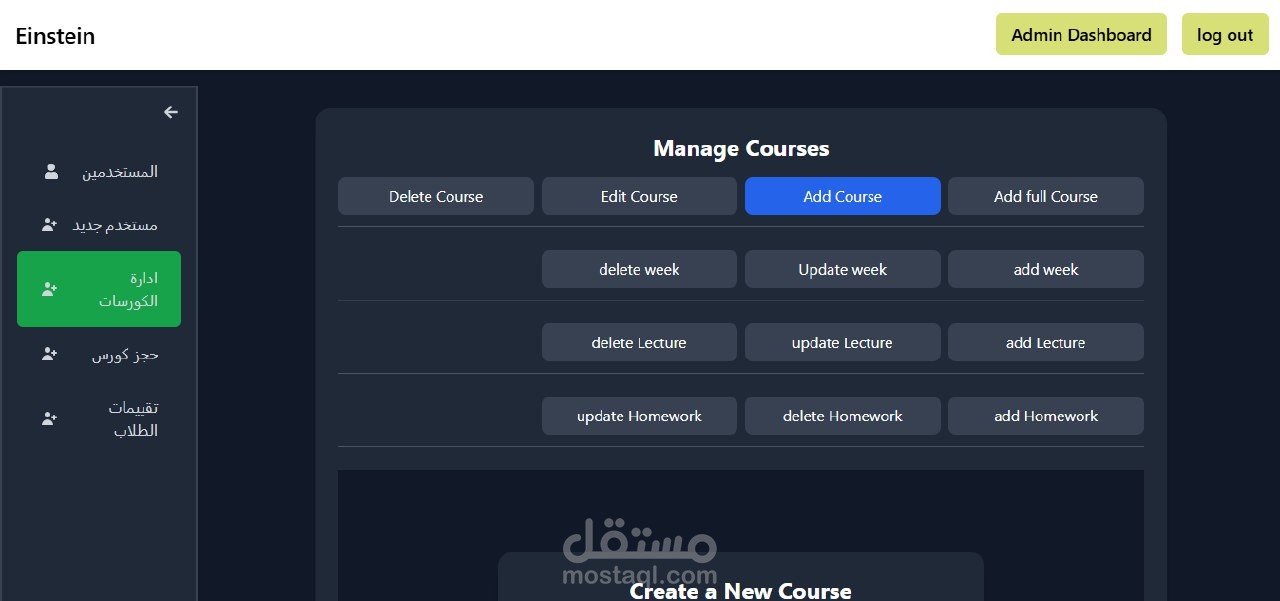Click the add Lecture button
This screenshot has width=1280, height=601.
[1046, 342]
